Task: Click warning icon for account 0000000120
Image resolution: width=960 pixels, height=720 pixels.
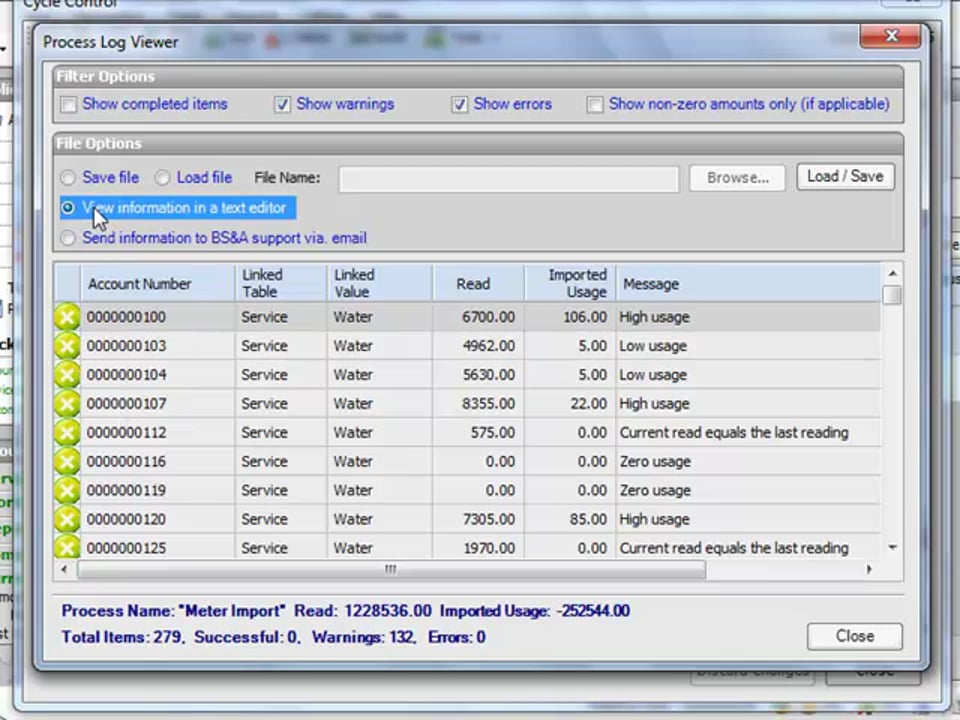Action: 67,520
